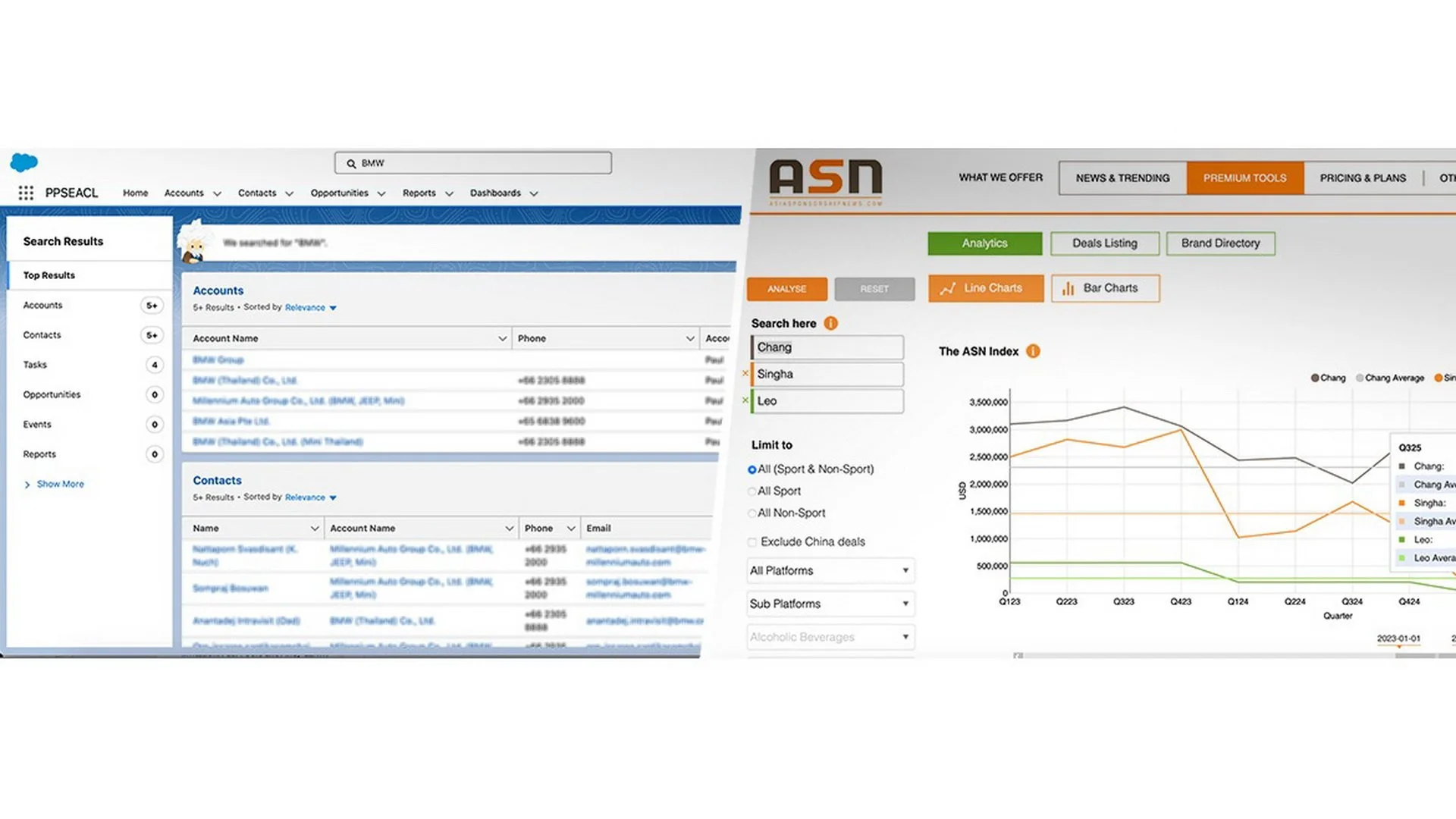Switch to Bar Charts view
This screenshot has width=1456, height=819.
click(1105, 288)
